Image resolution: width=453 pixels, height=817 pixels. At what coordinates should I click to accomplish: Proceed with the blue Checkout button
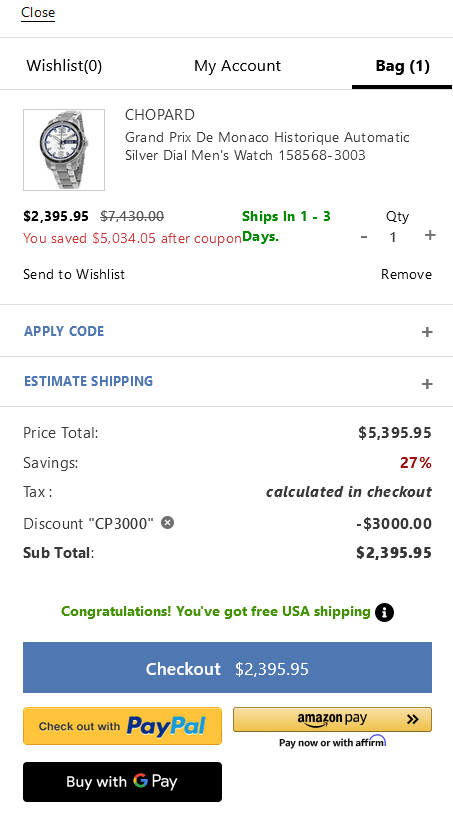(x=227, y=667)
